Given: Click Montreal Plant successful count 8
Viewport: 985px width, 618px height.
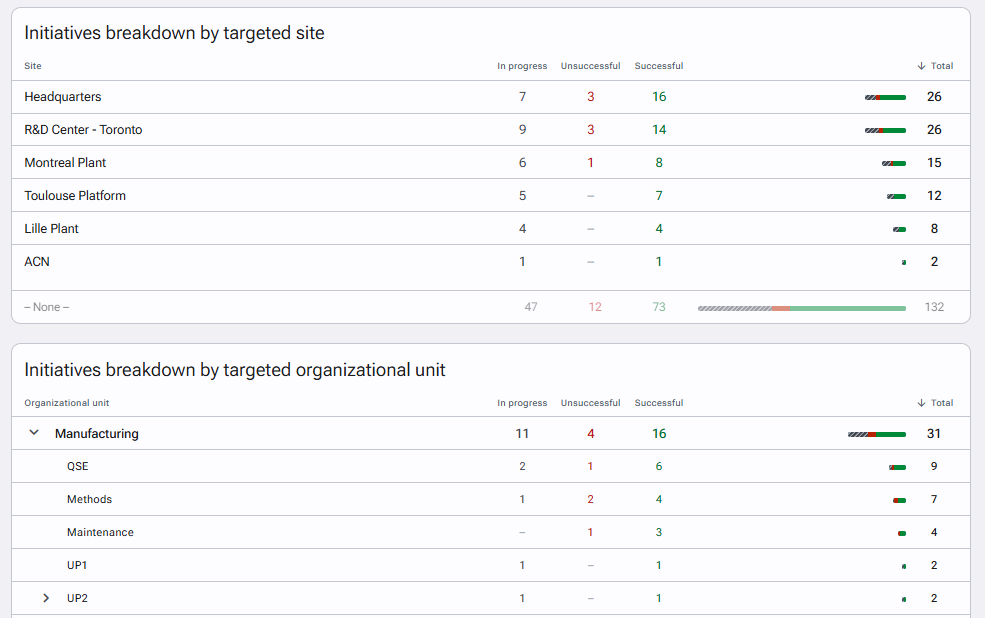Looking at the screenshot, I should 659,163.
